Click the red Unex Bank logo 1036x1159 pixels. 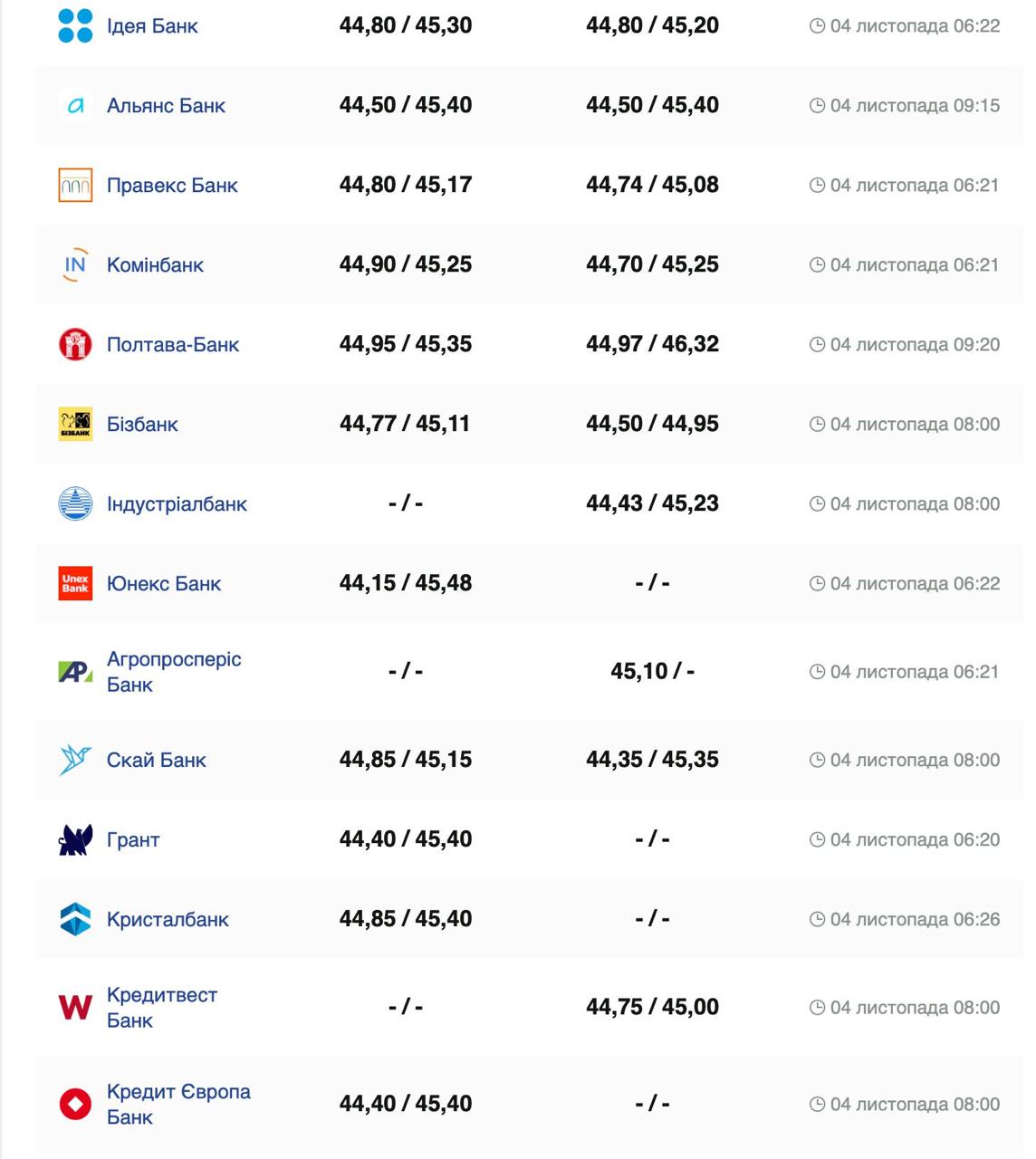tap(75, 584)
